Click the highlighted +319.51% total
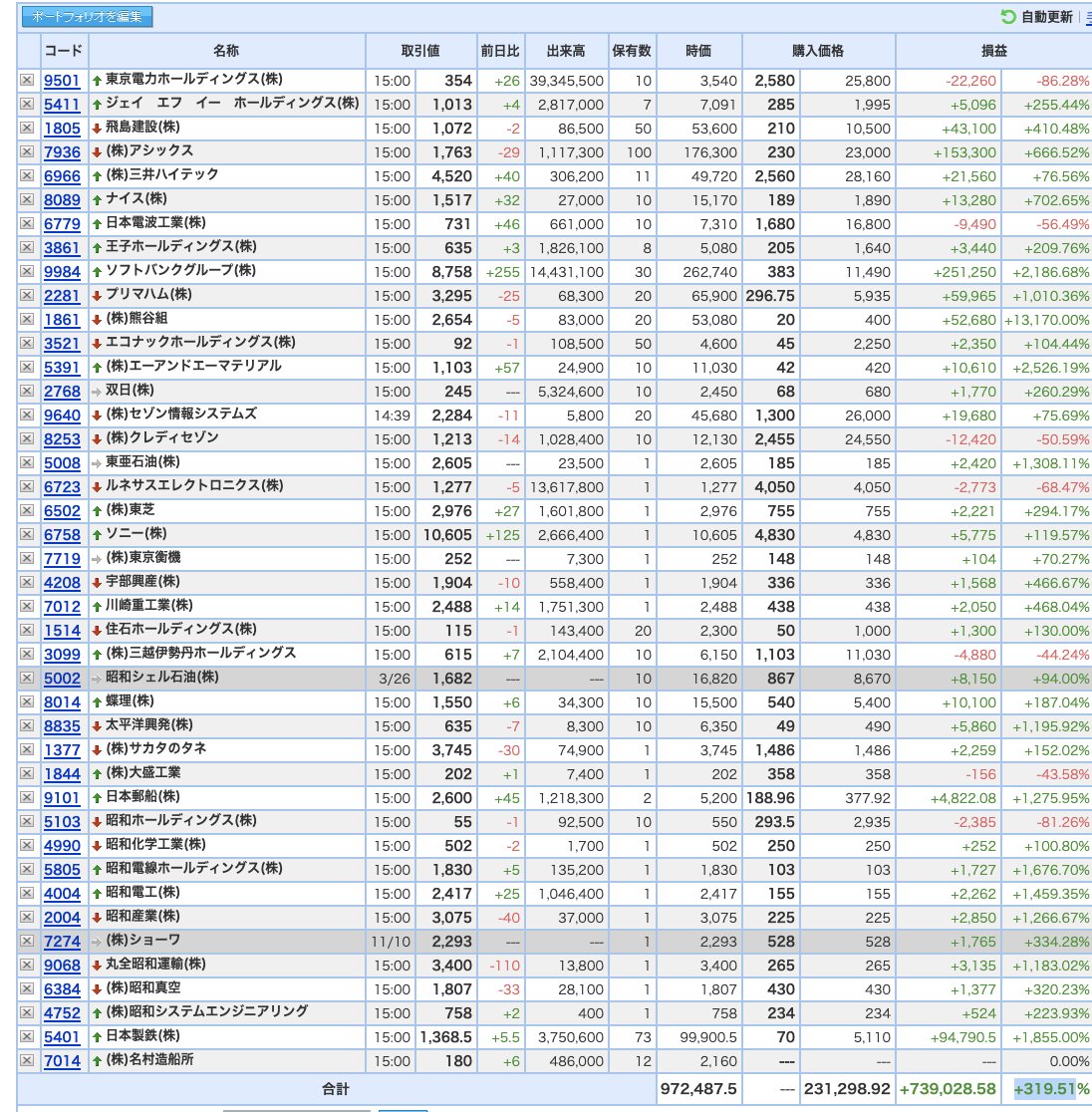1092x1112 pixels. pos(1051,1089)
